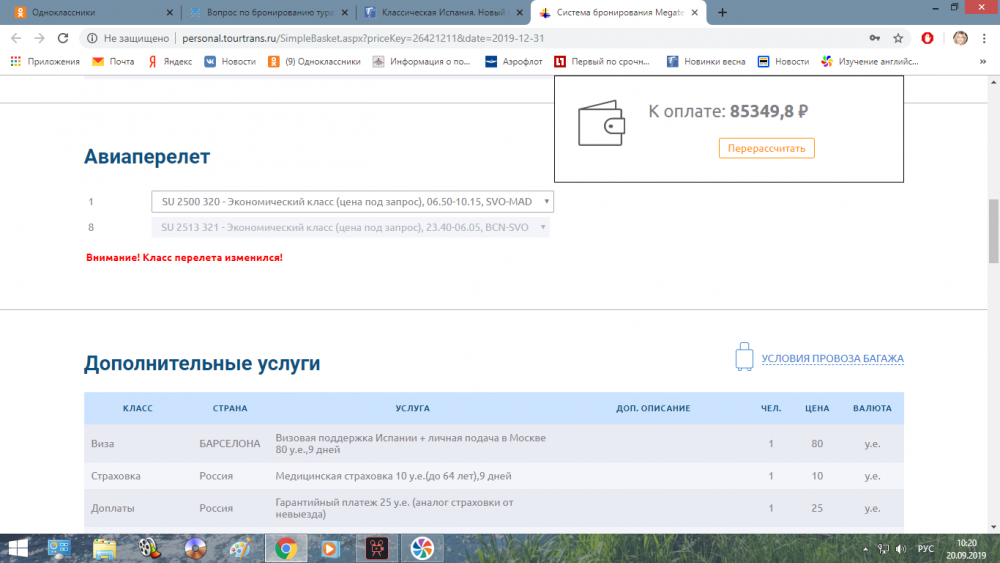Viewport: 1000px width, 563px height.
Task: Click the red Opera extension icon
Action: pyautogui.click(x=928, y=38)
